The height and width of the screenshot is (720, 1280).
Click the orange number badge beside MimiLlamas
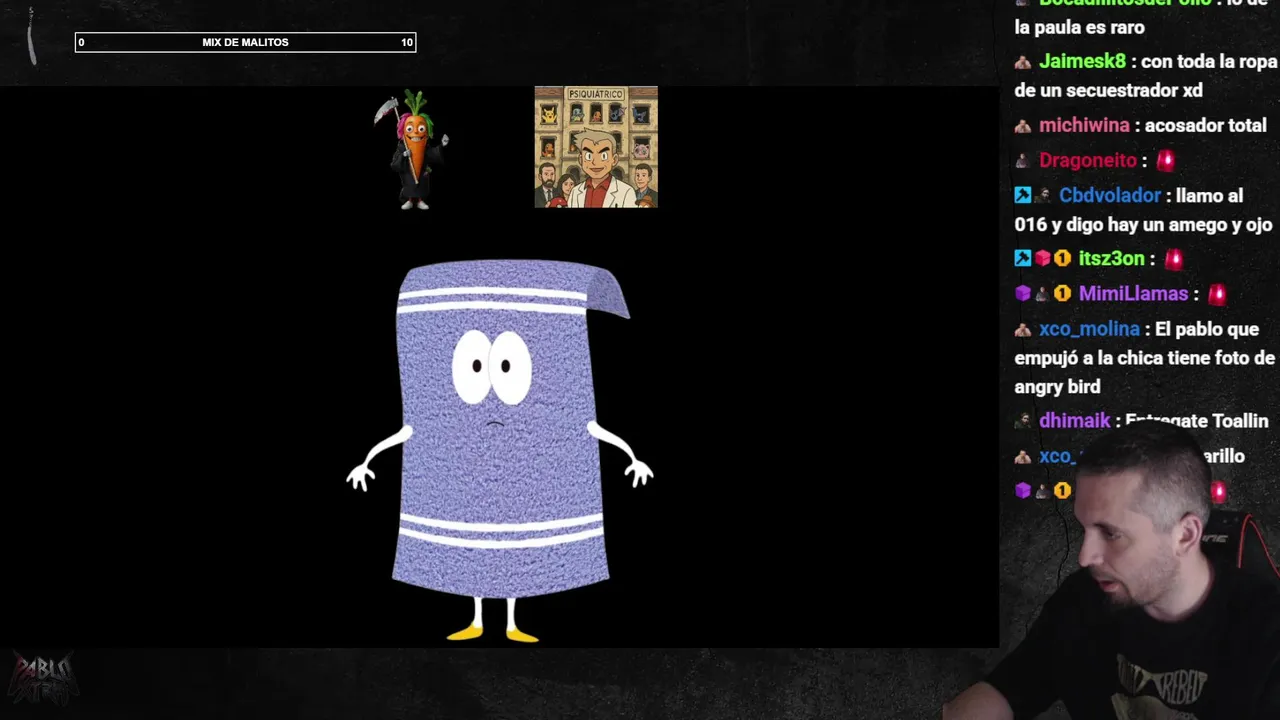point(1062,294)
